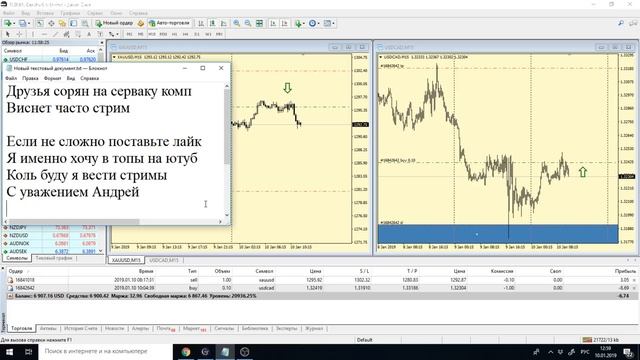Open Notepad's Формат menu
The height and width of the screenshot is (360, 640).
52,78
